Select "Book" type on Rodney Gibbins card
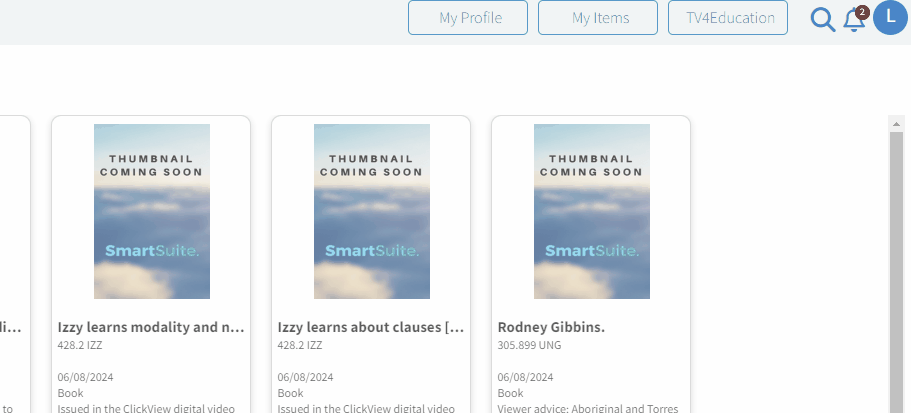The width and height of the screenshot is (911, 413). pyautogui.click(x=511, y=393)
